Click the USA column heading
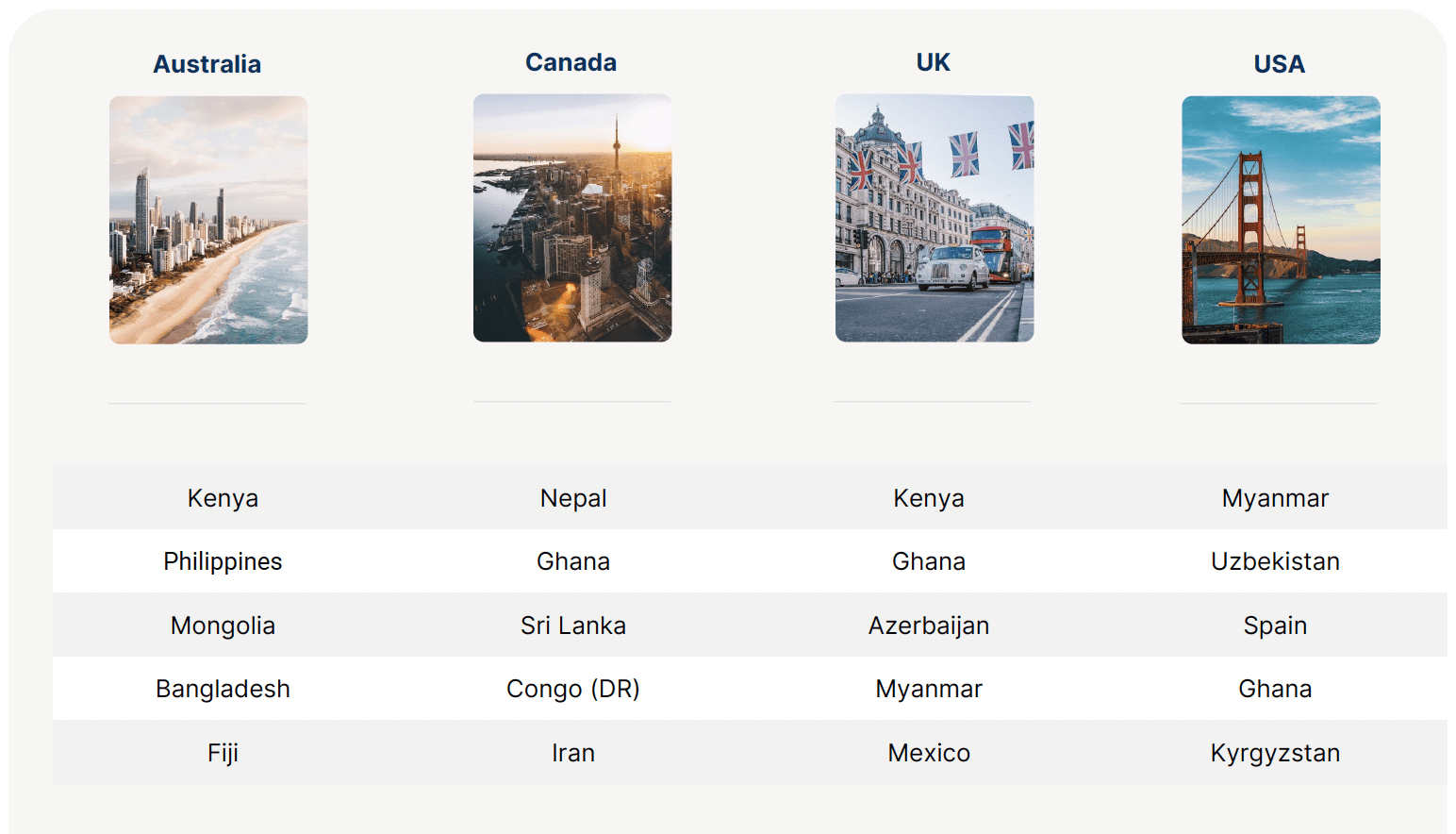1456x834 pixels. [x=1280, y=64]
